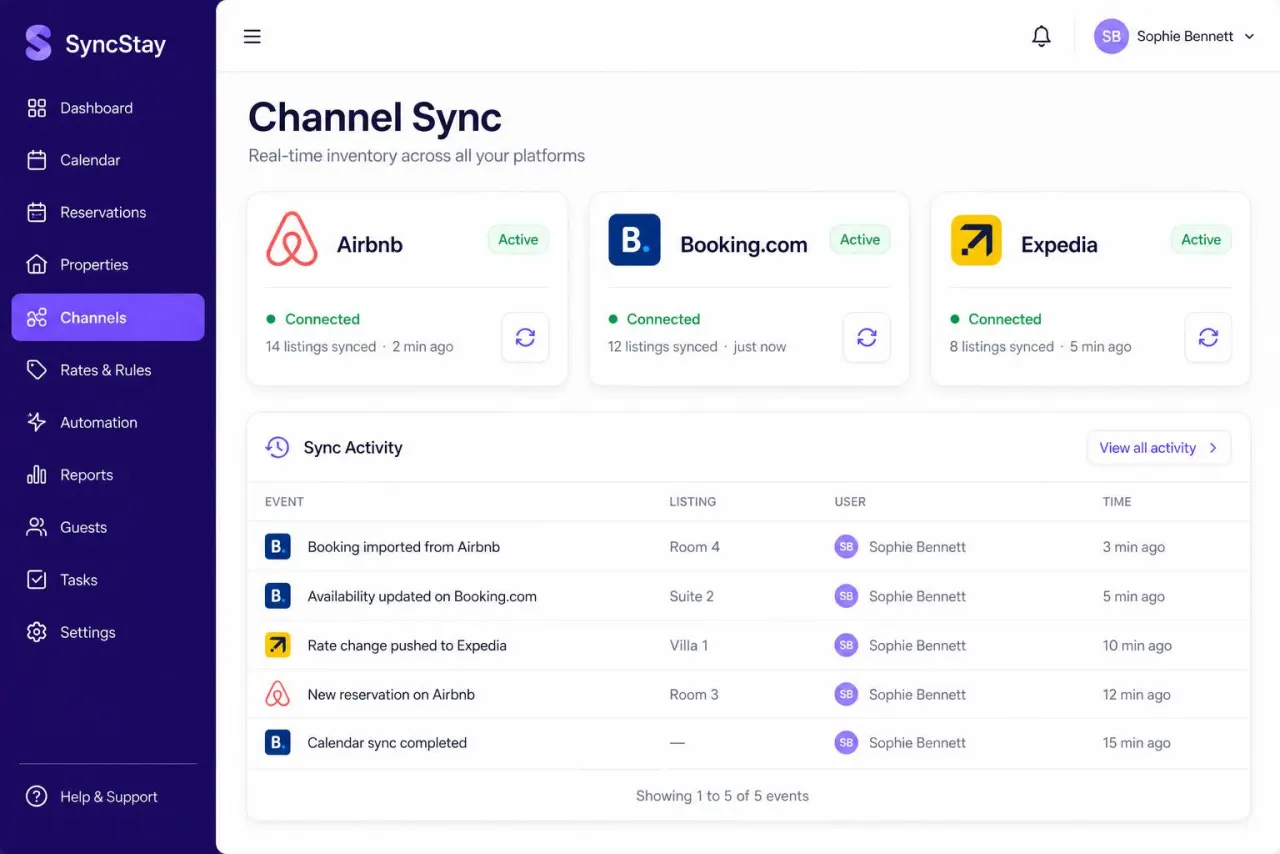Sort by the LISTING column header
Viewport: 1280px width, 854px height.
pyautogui.click(x=692, y=502)
